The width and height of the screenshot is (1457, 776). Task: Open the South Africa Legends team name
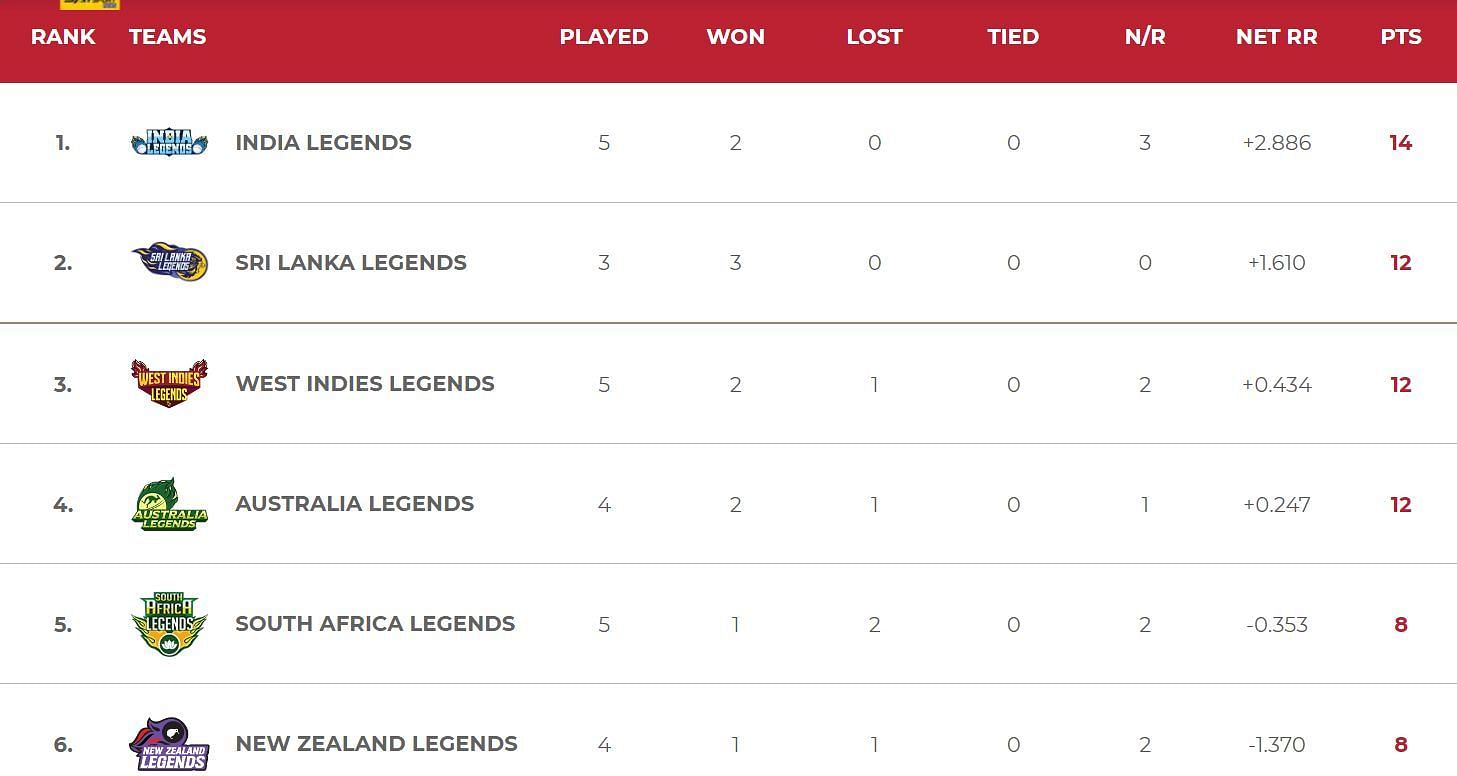[375, 624]
